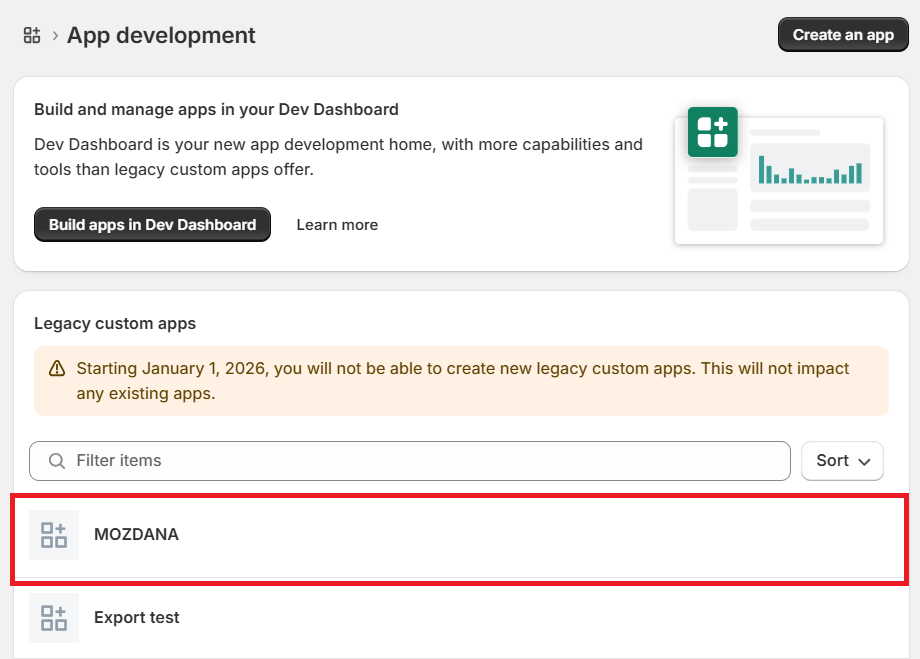
Task: Click the green app icon in illustration
Action: click(712, 132)
